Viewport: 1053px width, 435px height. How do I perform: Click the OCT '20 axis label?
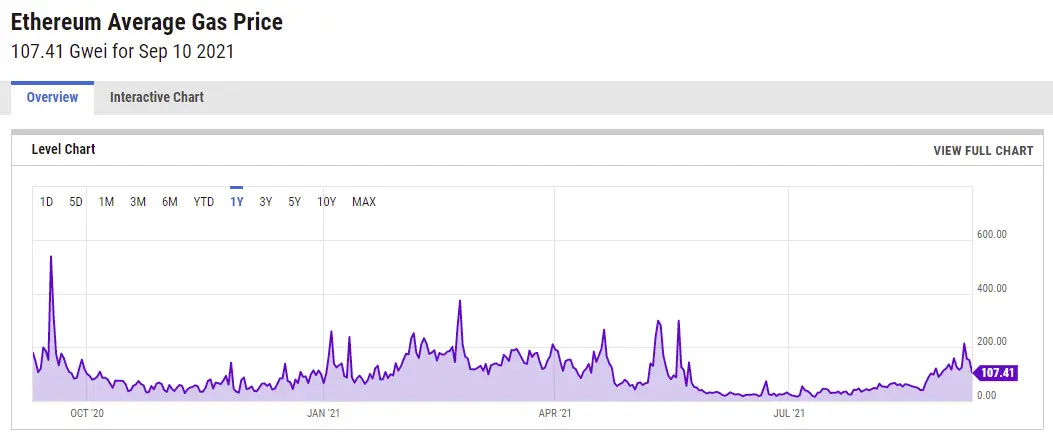[x=87, y=414]
